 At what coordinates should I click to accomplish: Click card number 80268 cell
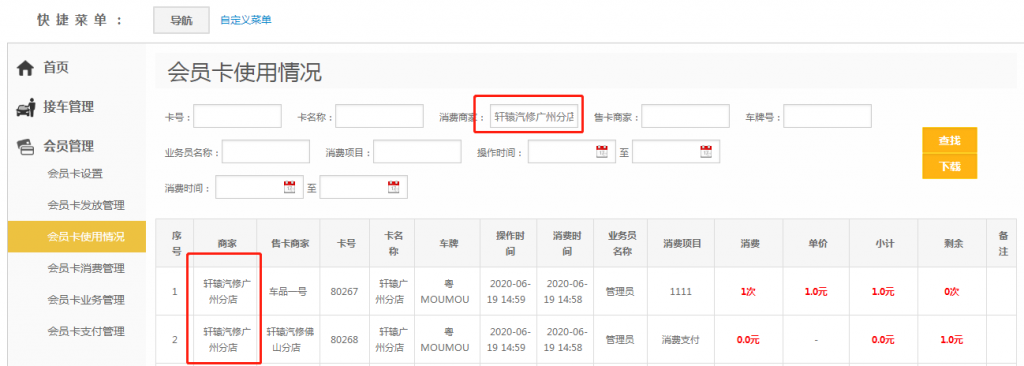(x=345, y=340)
